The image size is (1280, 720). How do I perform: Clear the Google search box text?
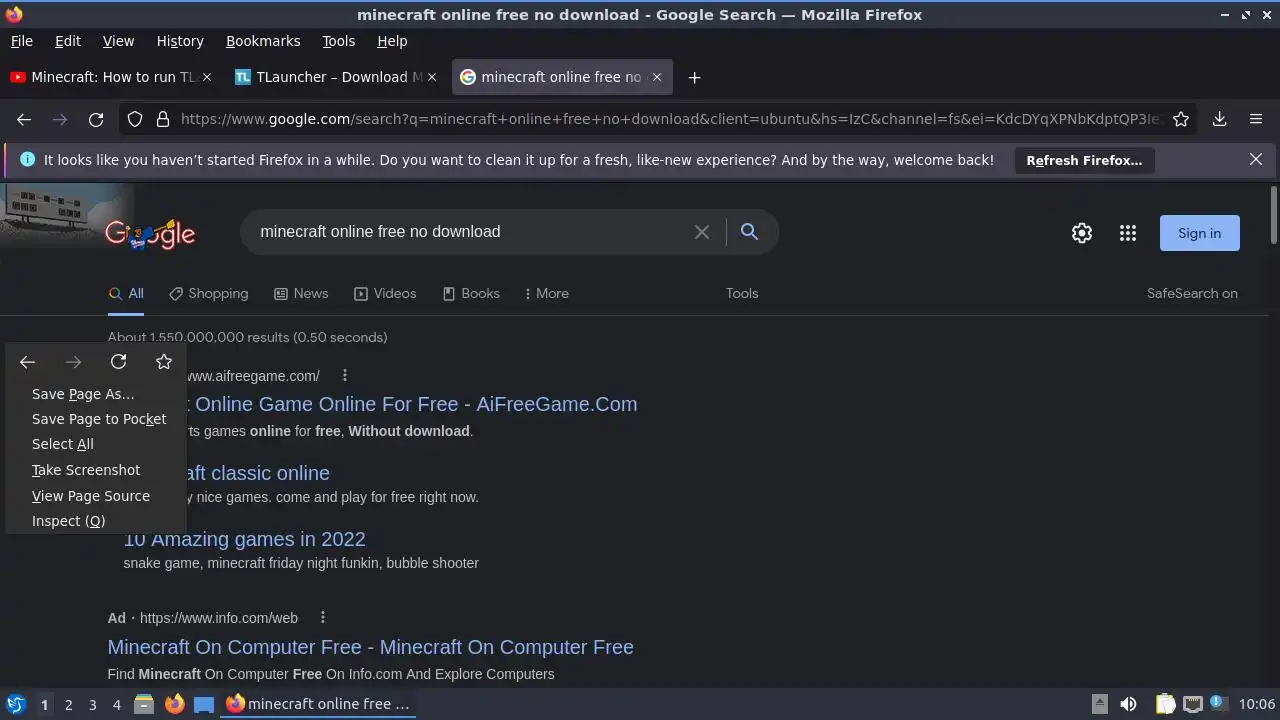(x=702, y=232)
